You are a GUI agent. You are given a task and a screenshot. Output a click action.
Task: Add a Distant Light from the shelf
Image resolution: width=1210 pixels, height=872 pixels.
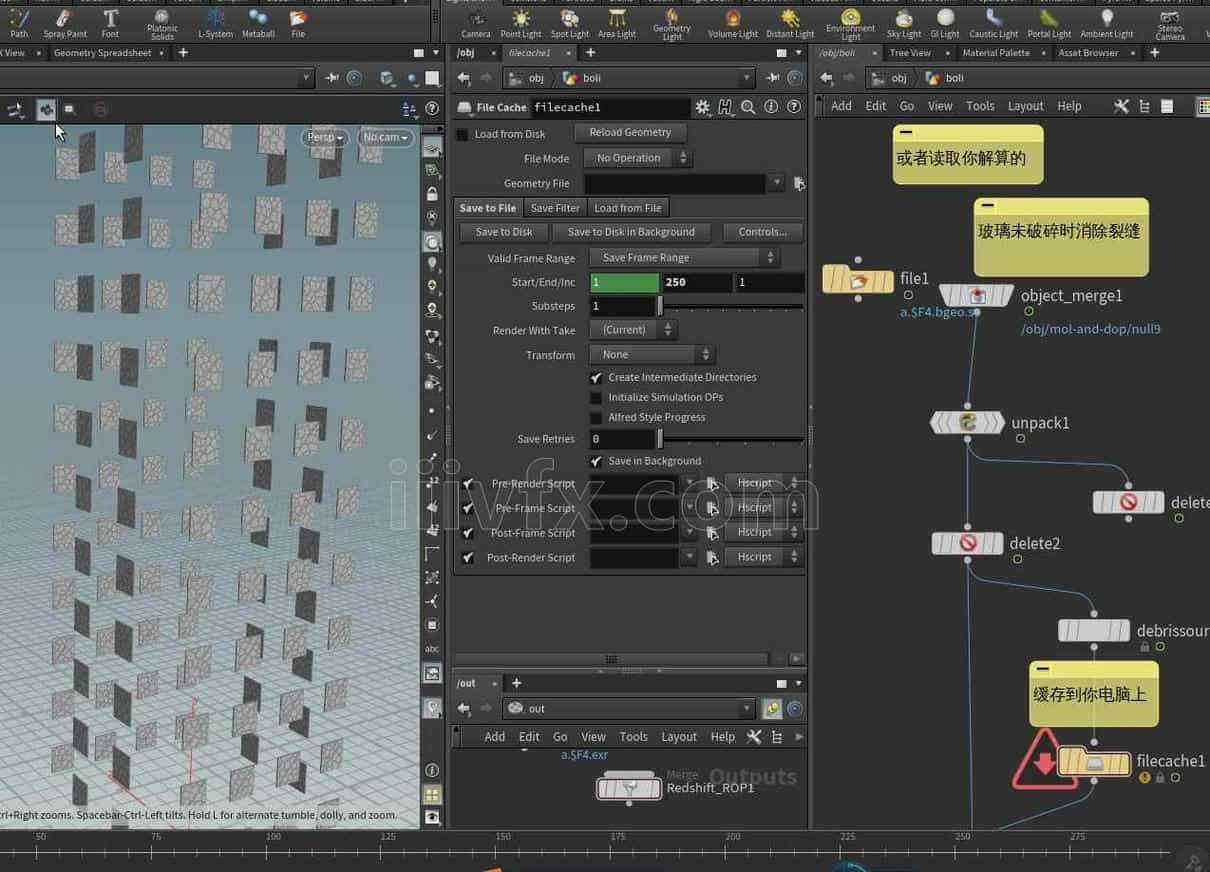point(790,23)
